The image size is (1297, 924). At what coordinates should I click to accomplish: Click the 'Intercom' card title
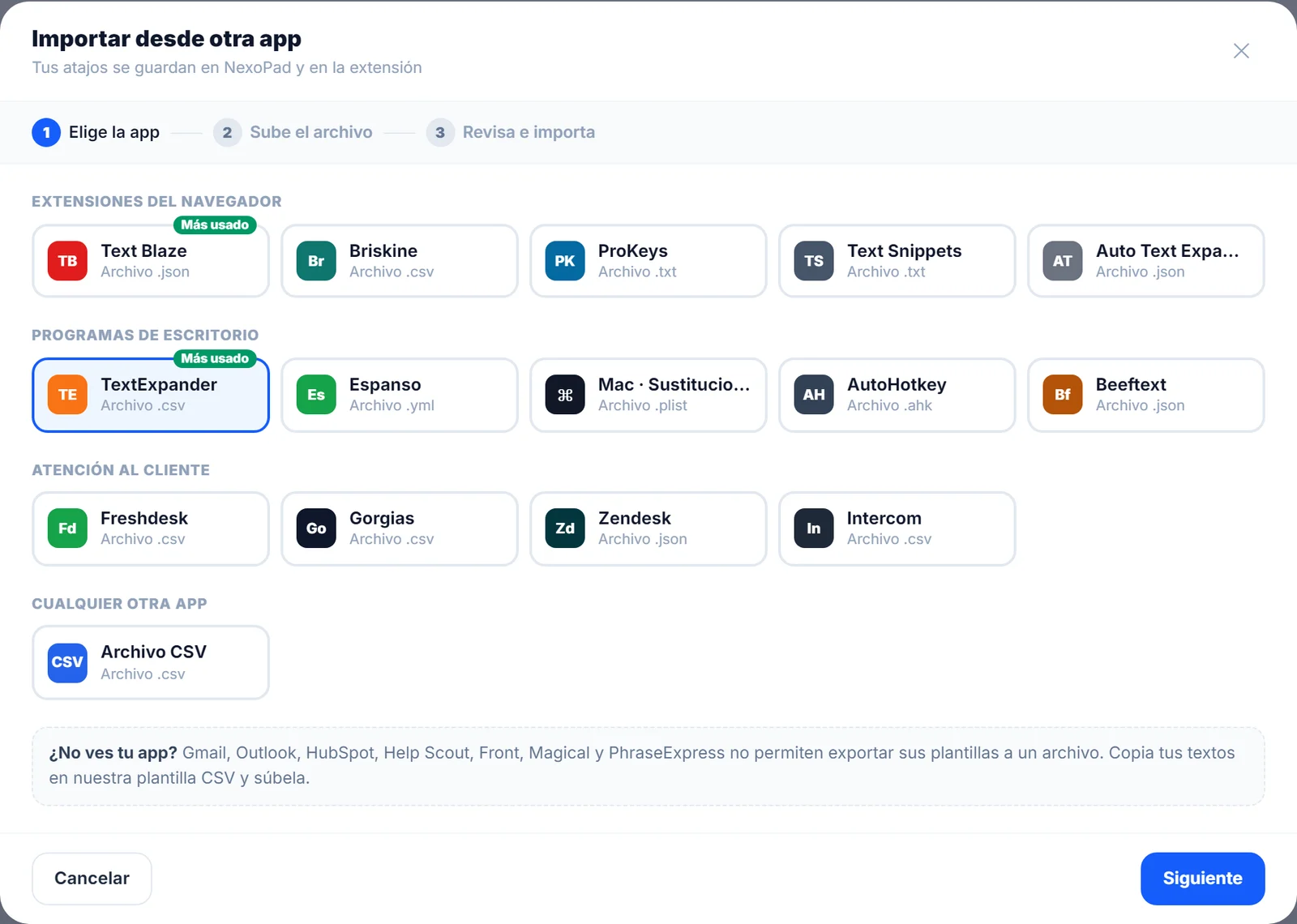pyautogui.click(x=884, y=519)
